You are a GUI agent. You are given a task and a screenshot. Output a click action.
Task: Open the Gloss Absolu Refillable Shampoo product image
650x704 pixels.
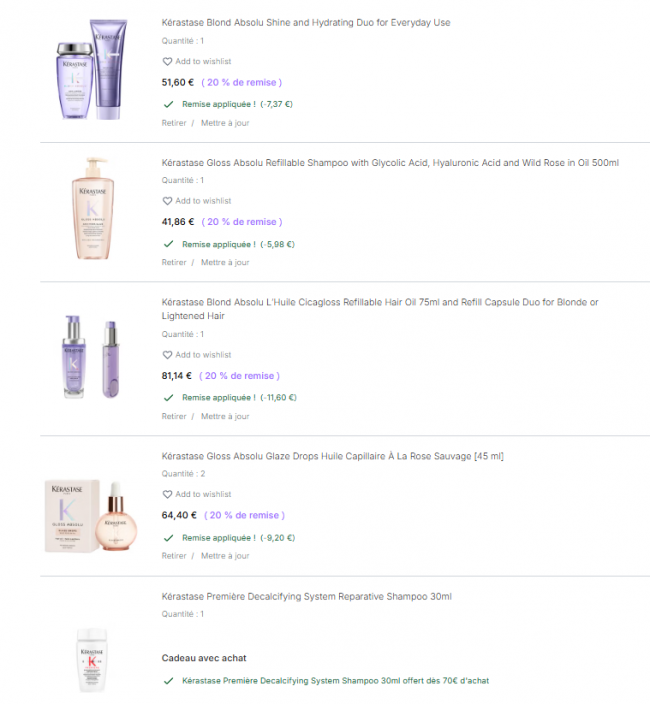[93, 208]
